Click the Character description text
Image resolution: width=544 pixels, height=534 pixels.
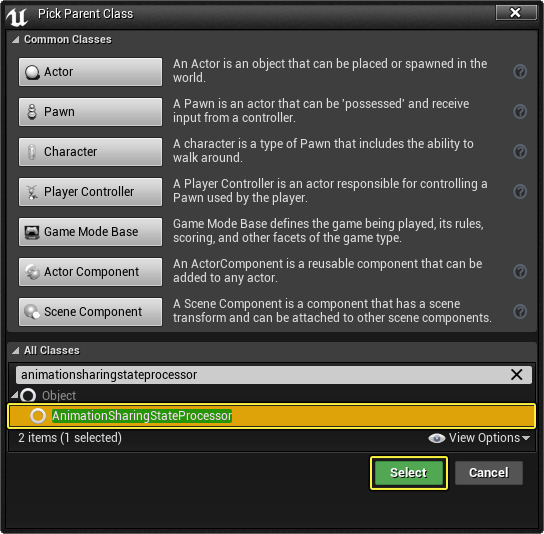pyautogui.click(x=323, y=151)
